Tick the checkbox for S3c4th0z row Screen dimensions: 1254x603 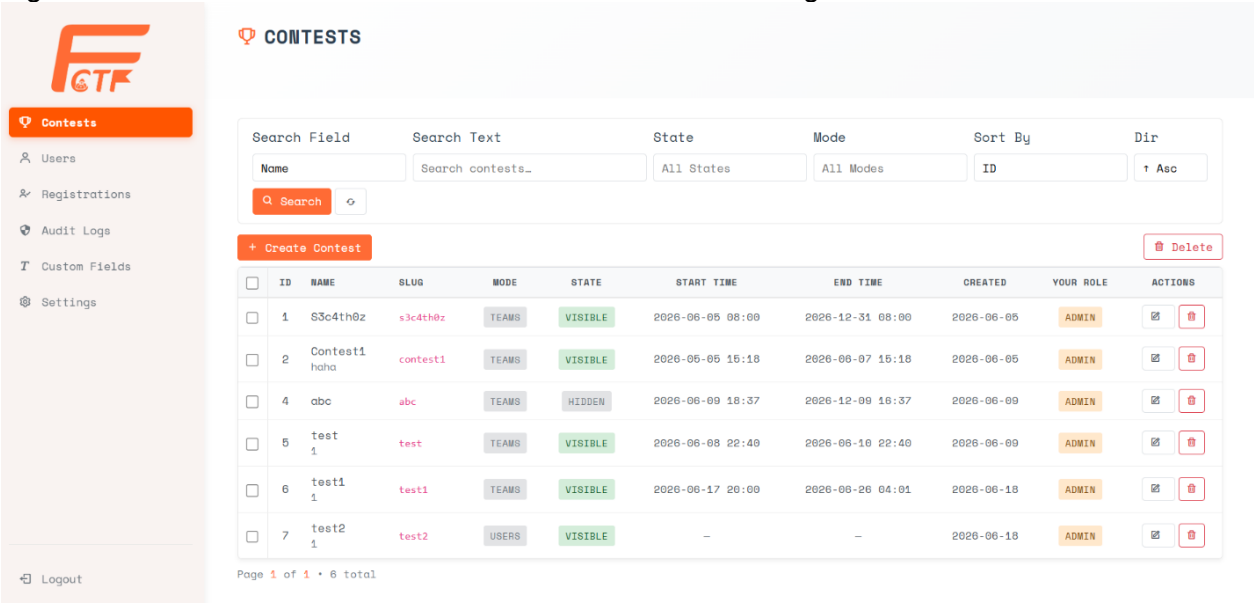tap(252, 318)
